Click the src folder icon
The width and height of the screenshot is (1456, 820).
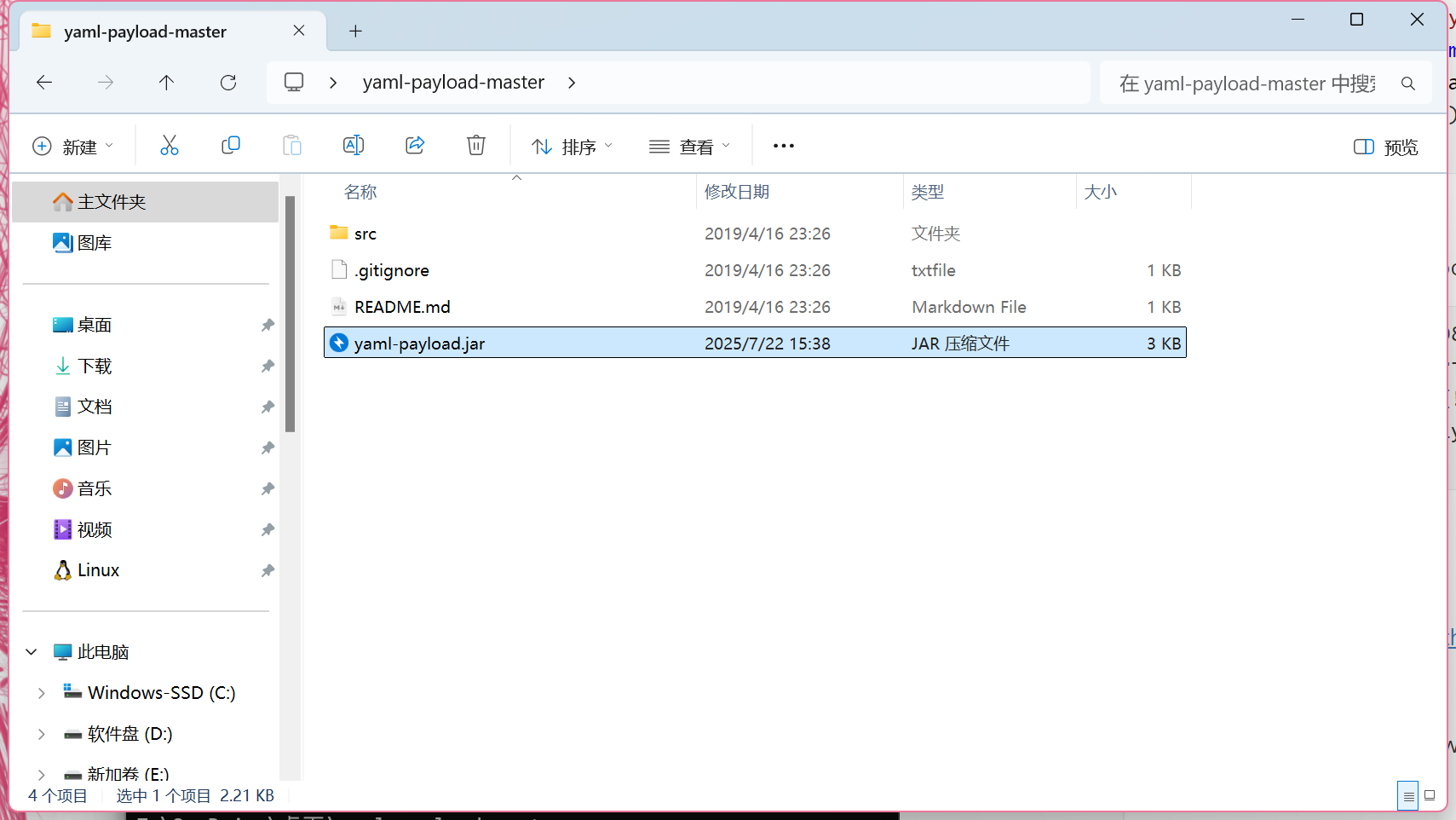pyautogui.click(x=339, y=233)
